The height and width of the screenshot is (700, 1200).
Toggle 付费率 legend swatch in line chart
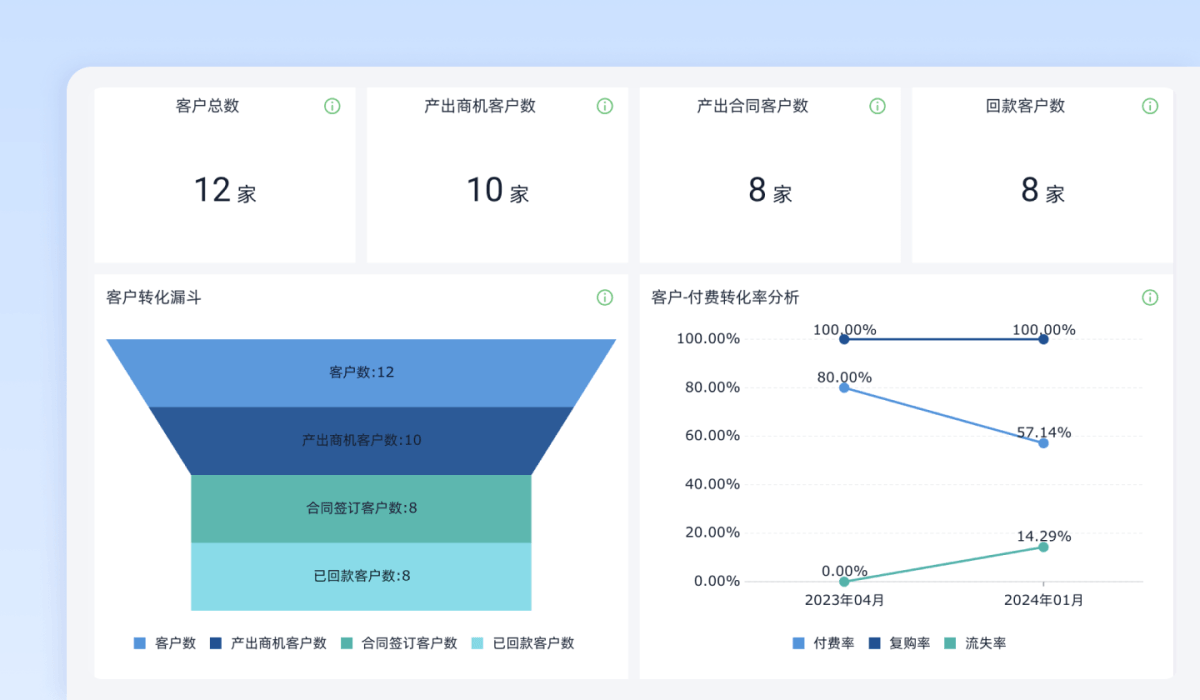coord(798,644)
